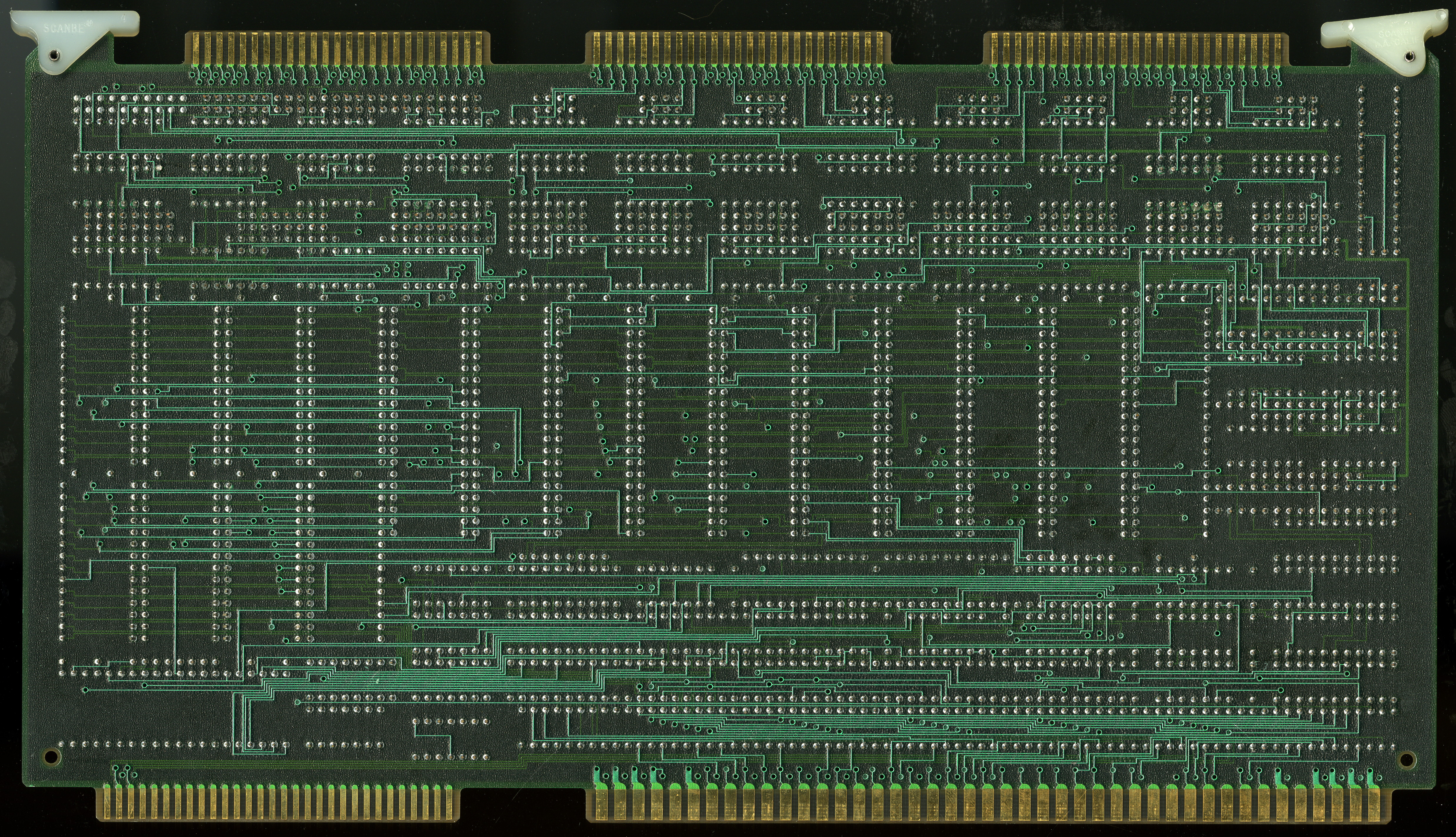Click the small isolated chip footprint near bottom
The width and height of the screenshot is (1456, 837).
(x=450, y=739)
